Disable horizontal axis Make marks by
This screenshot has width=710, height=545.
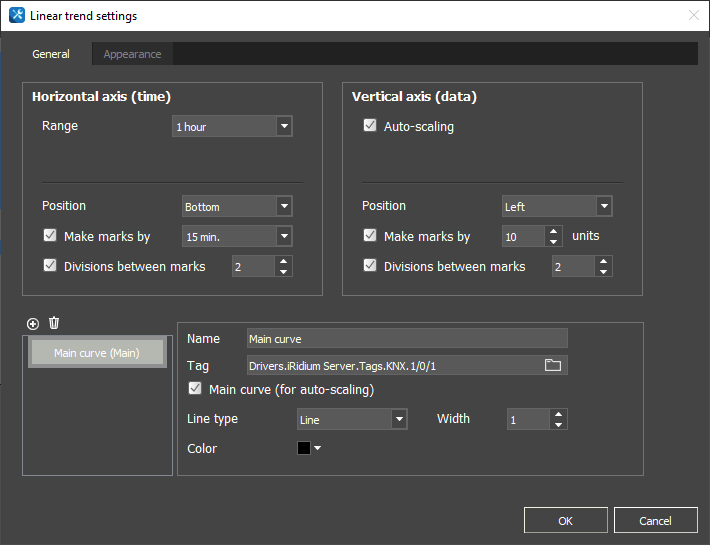(x=50, y=237)
